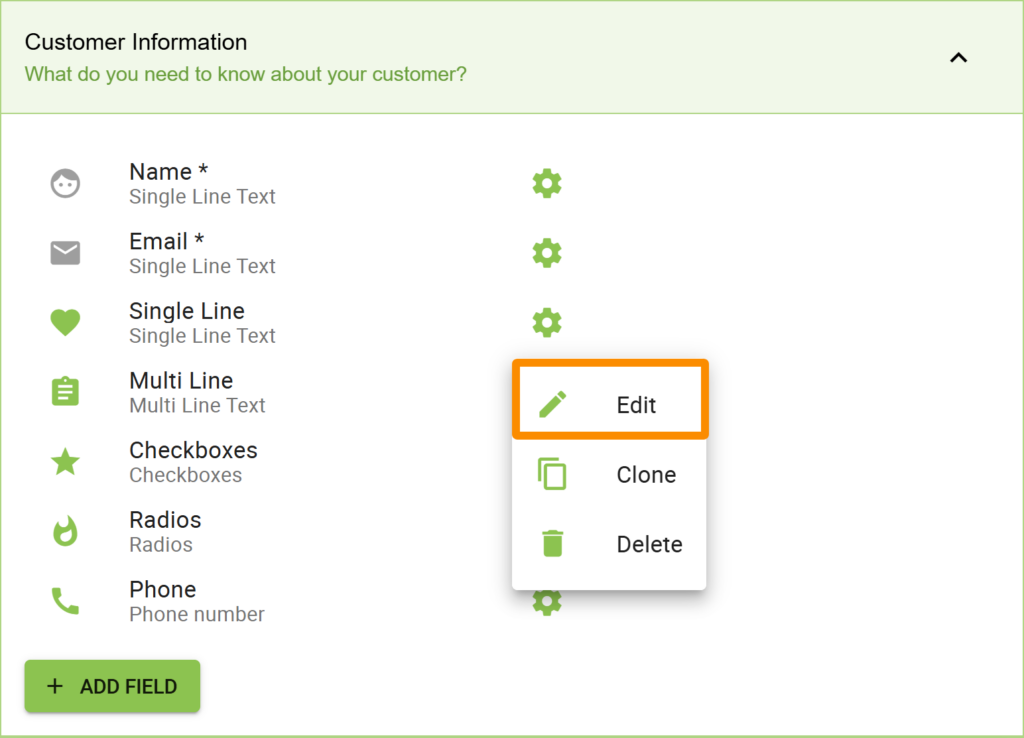Viewport: 1024px width, 738px height.
Task: Click the 'What do you need to know' subtitle
Action: (246, 74)
